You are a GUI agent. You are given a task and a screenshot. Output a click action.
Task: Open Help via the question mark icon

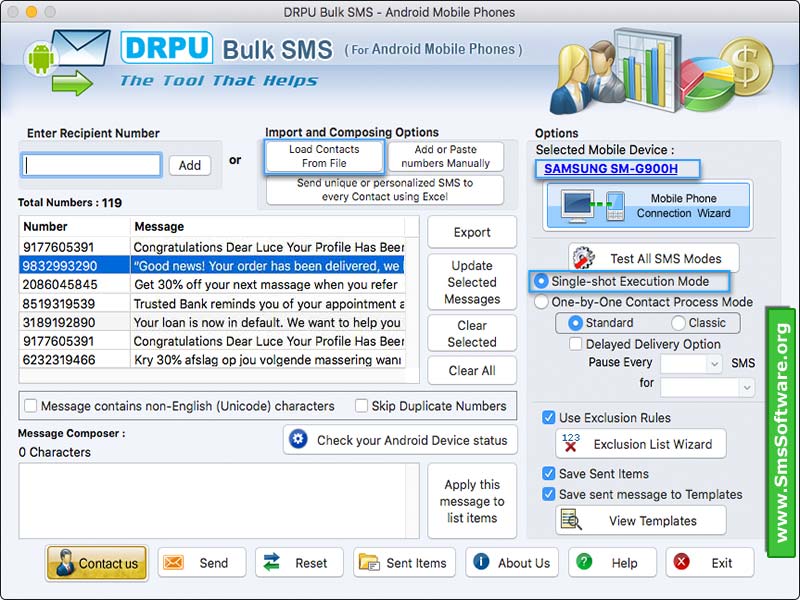coord(586,563)
